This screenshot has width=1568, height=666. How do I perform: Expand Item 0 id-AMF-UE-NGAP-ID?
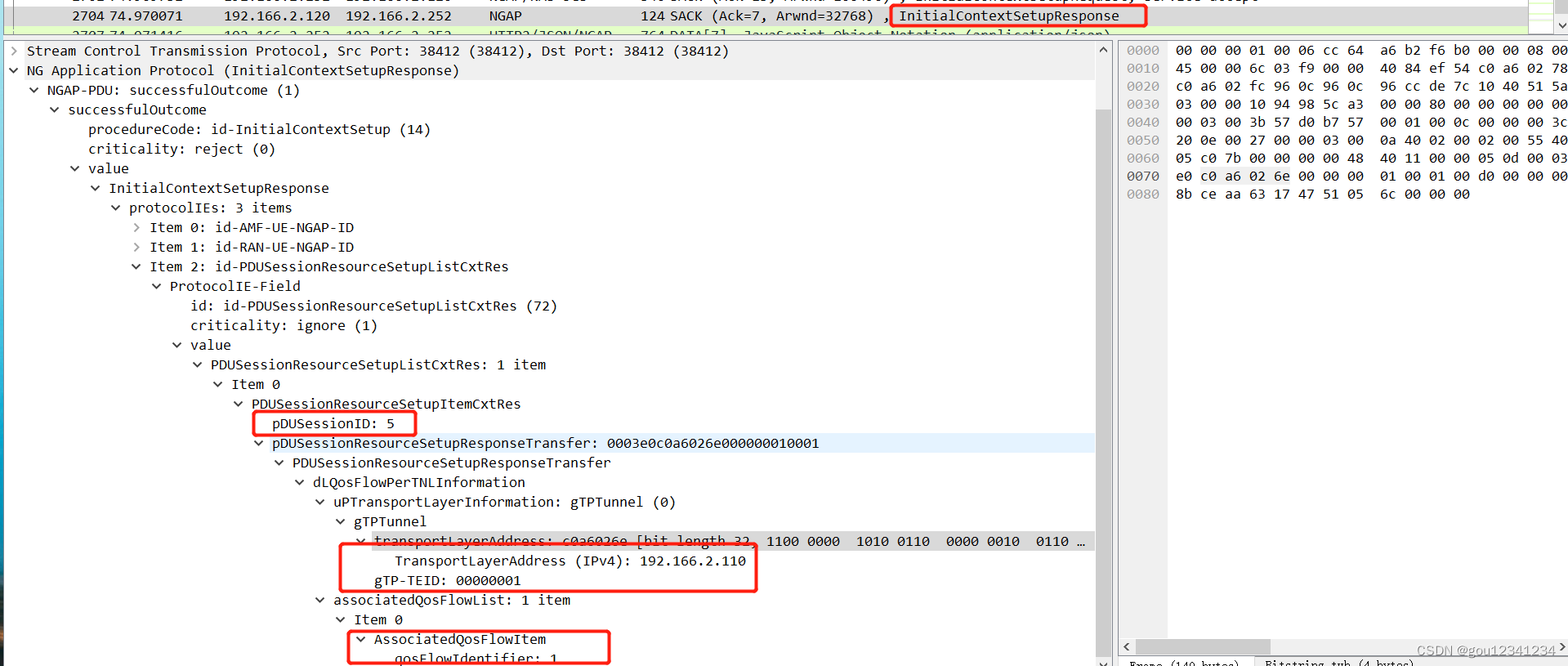point(136,227)
